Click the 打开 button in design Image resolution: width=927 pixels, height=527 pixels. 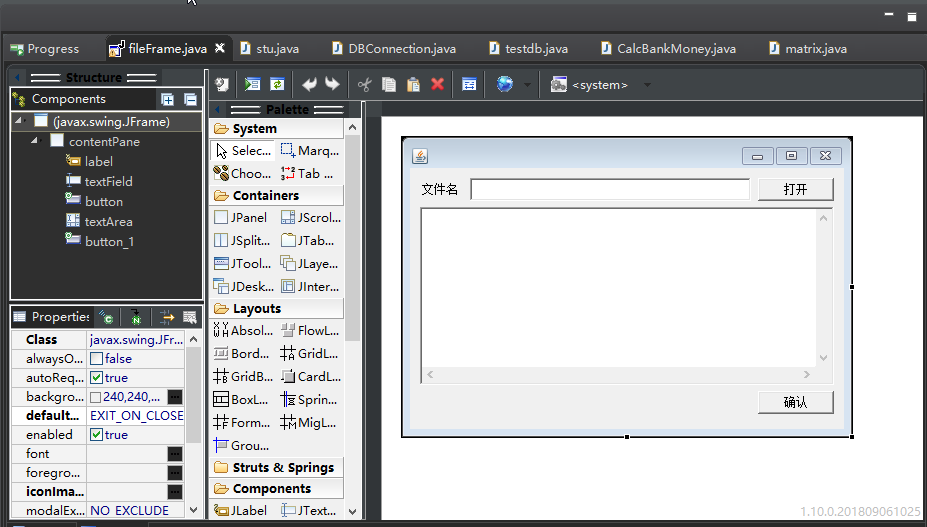coord(796,189)
